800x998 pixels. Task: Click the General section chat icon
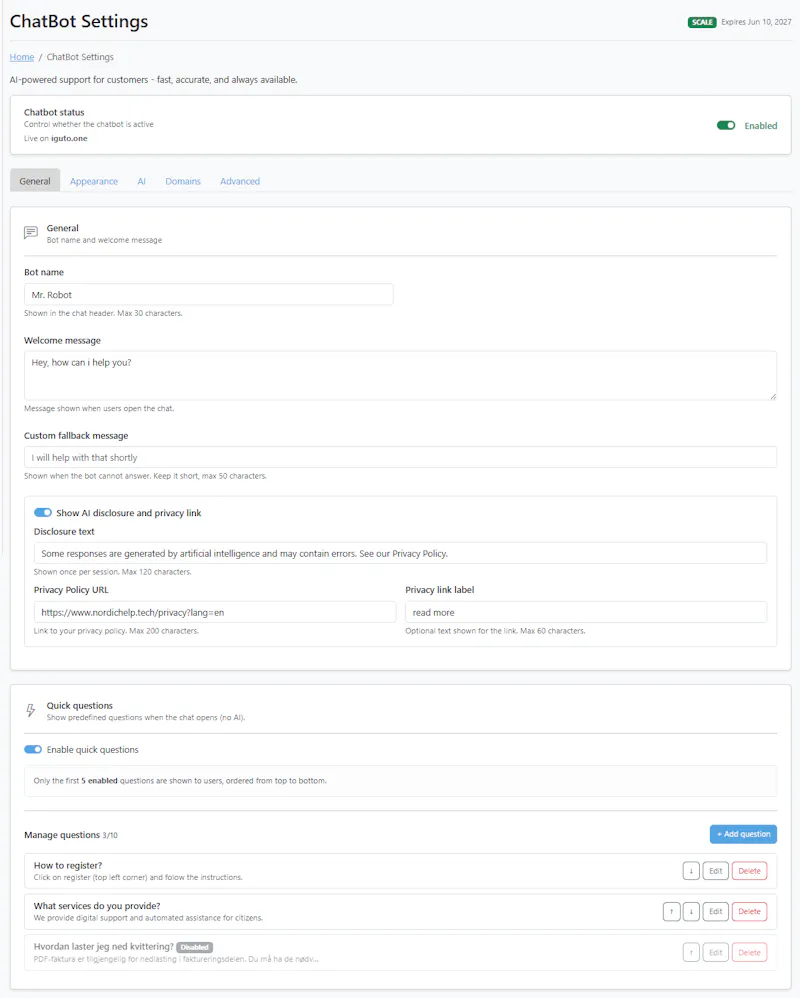click(31, 233)
